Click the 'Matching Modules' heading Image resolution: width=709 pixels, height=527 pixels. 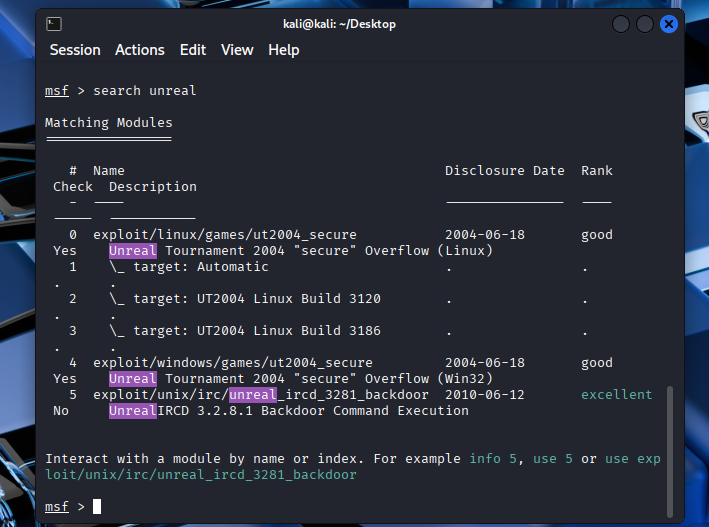coord(109,123)
